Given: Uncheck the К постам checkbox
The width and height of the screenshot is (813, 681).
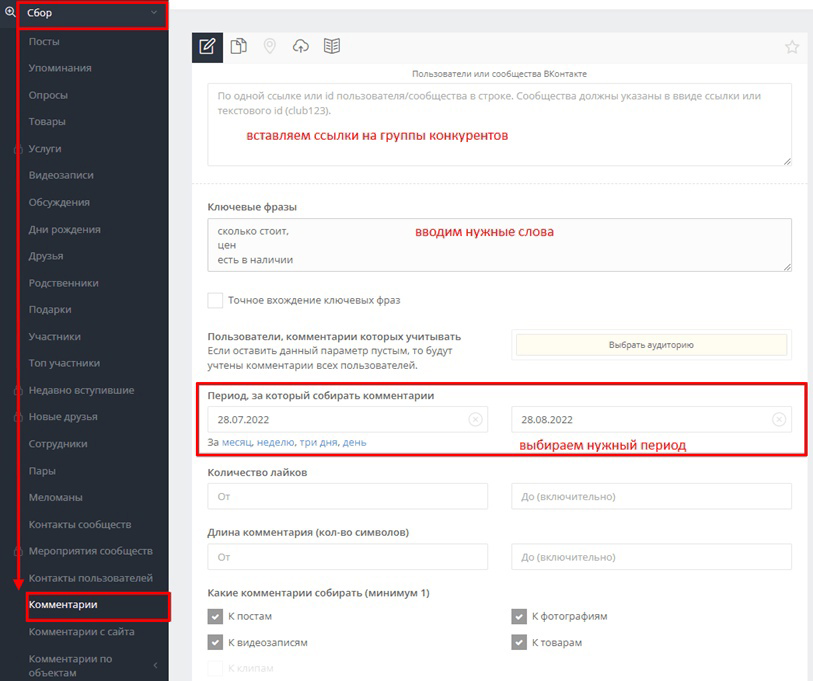Looking at the screenshot, I should coord(215,616).
